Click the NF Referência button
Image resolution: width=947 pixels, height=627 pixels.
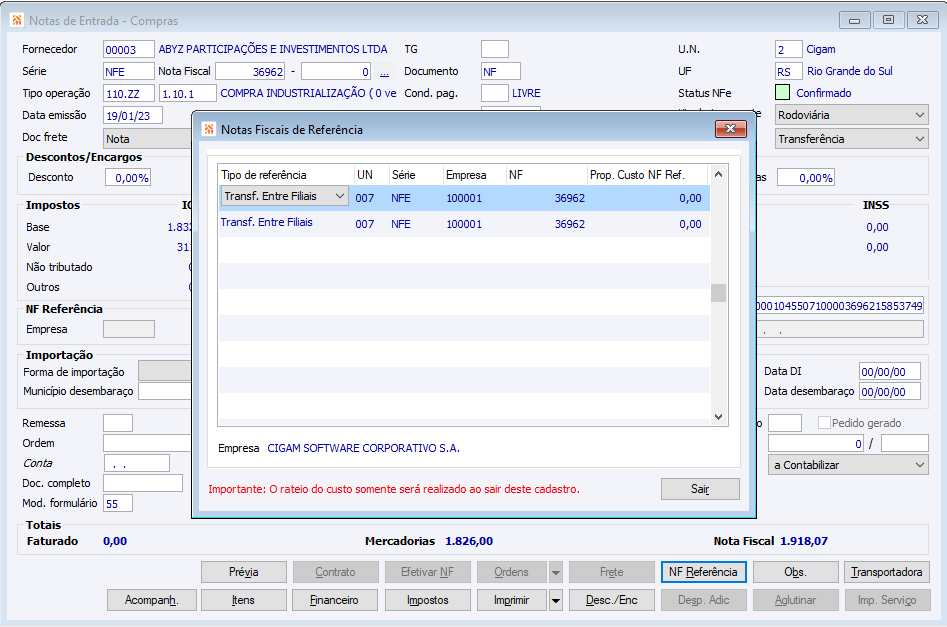coord(704,572)
